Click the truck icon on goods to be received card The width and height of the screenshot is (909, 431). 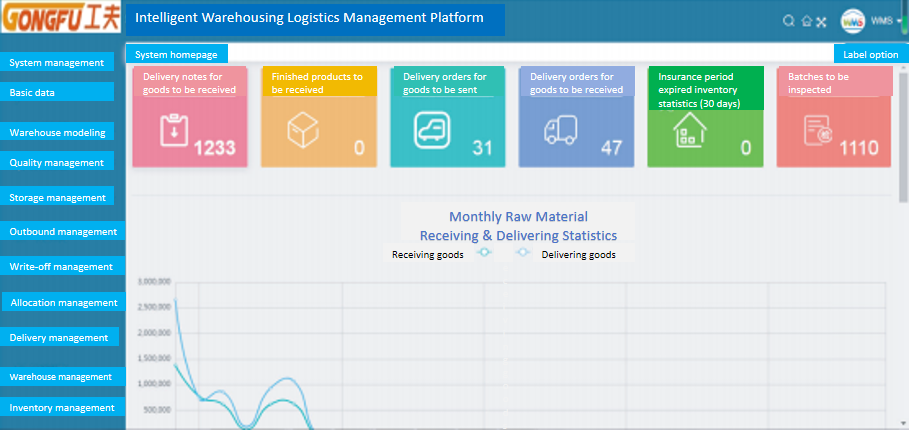tap(561, 130)
